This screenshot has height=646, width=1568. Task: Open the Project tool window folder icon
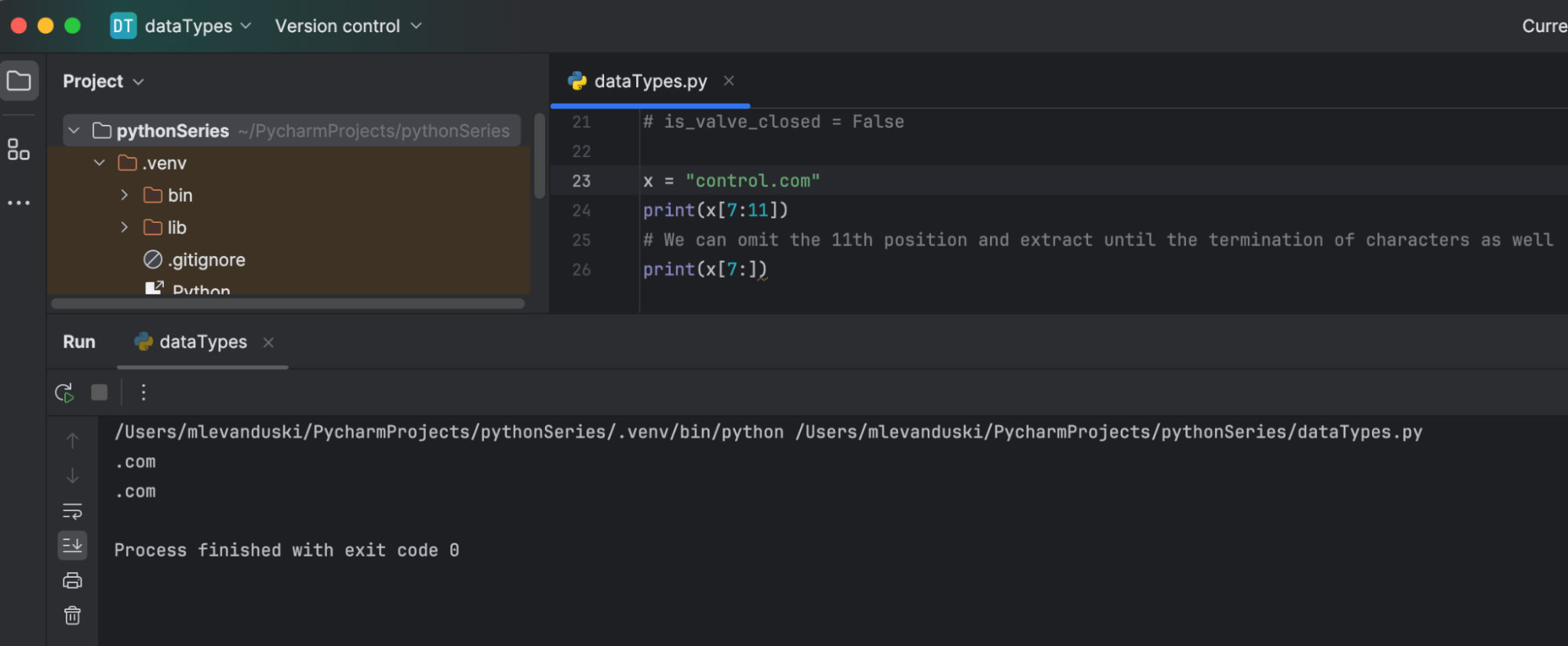point(19,81)
